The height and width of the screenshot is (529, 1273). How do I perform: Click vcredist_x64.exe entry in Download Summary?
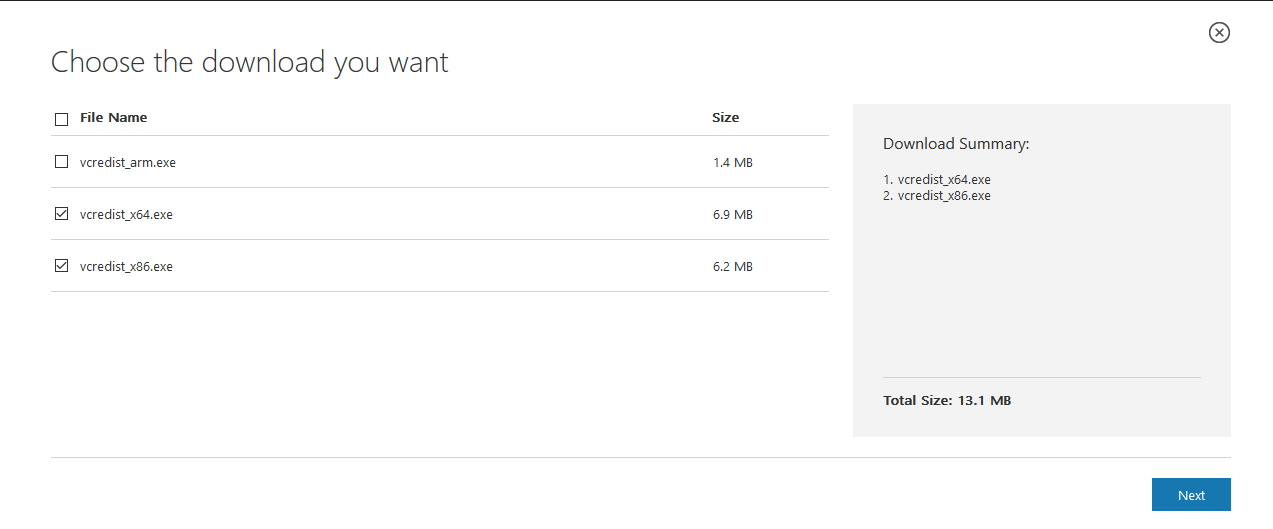(937, 180)
